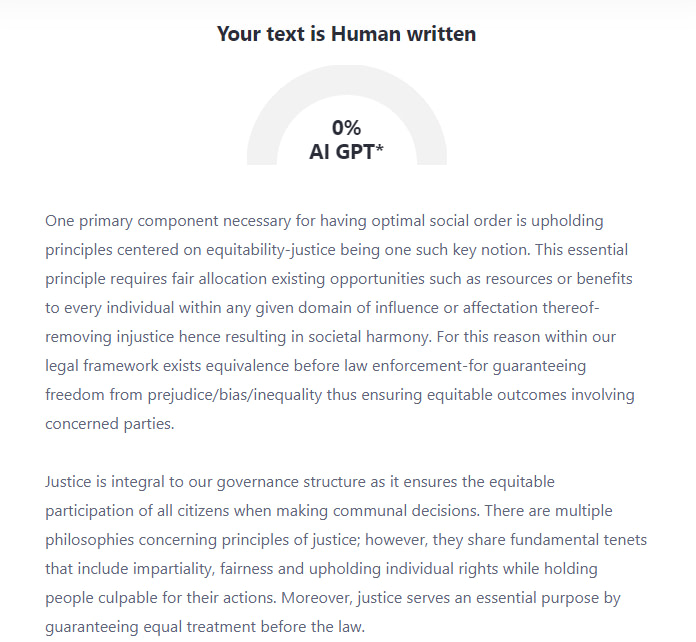Screen dimensions: 696x642
Task: Click the 'AI GPT*' label
Action: pos(346,152)
